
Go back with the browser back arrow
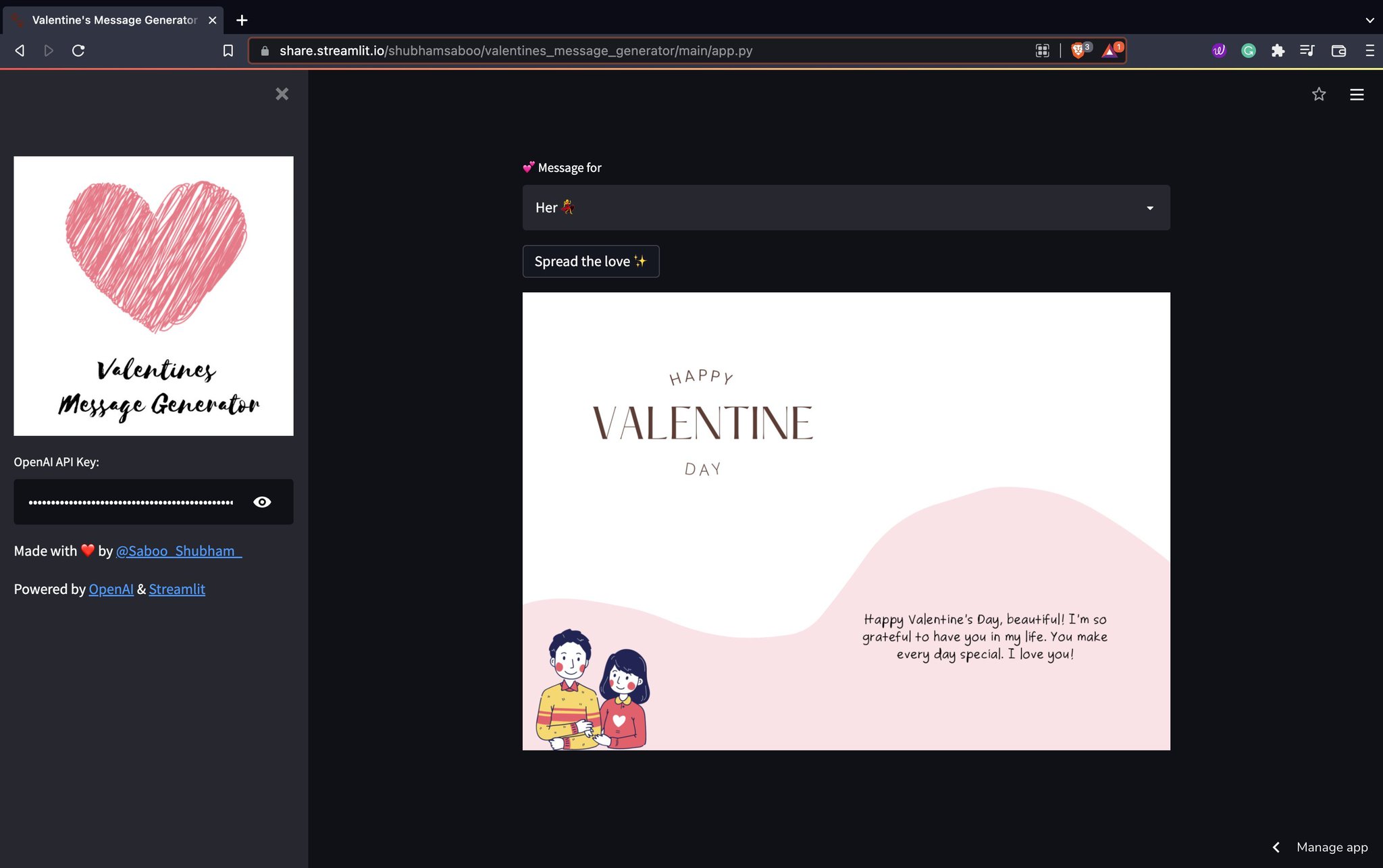click(20, 51)
